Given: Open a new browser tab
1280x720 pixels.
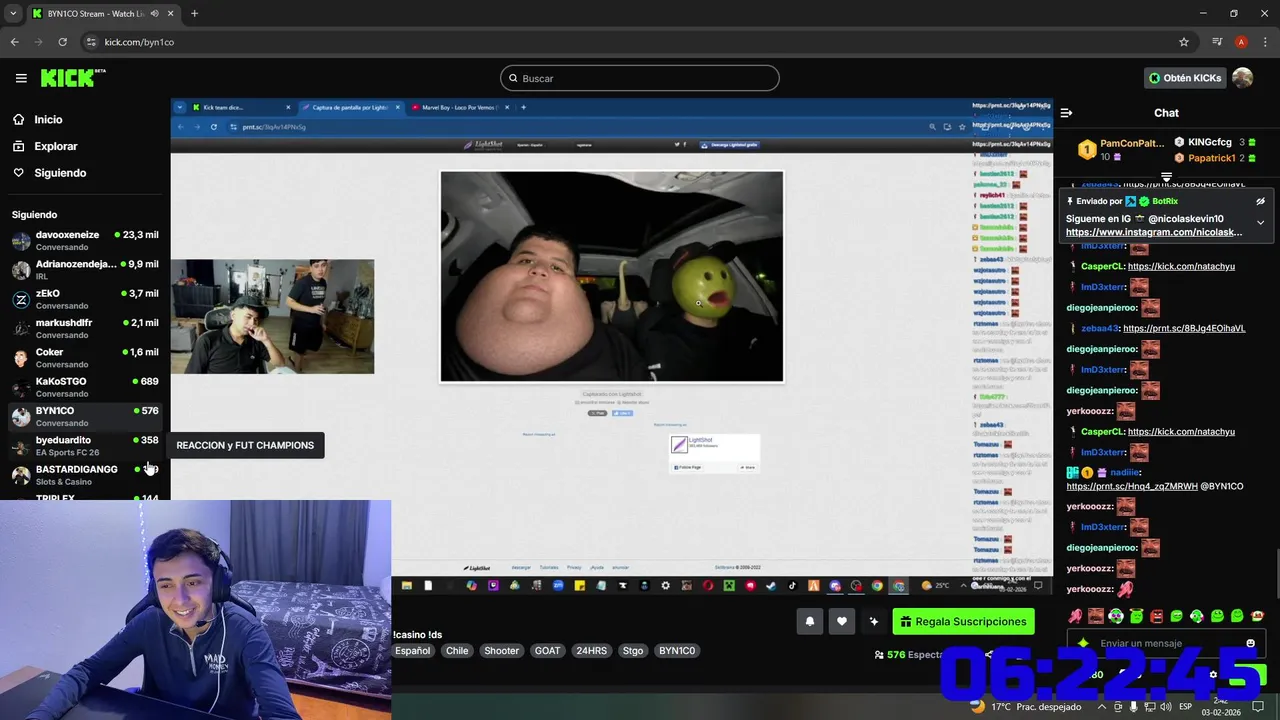Looking at the screenshot, I should pyautogui.click(x=194, y=14).
